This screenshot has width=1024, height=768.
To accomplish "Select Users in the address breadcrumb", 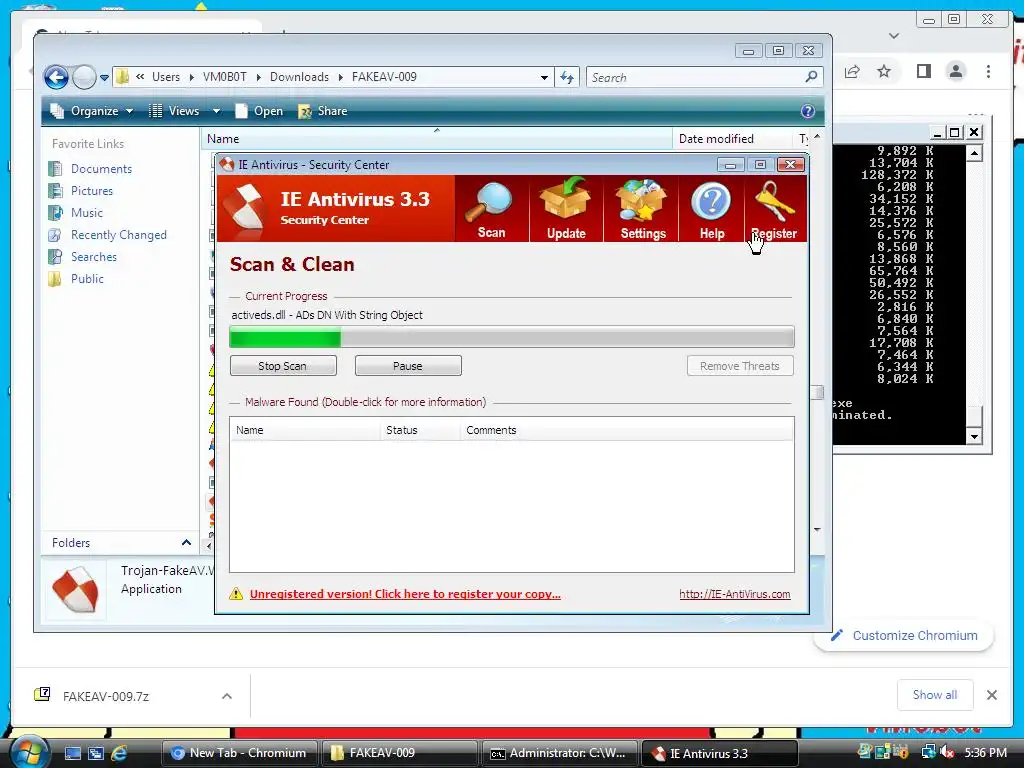I will [166, 77].
